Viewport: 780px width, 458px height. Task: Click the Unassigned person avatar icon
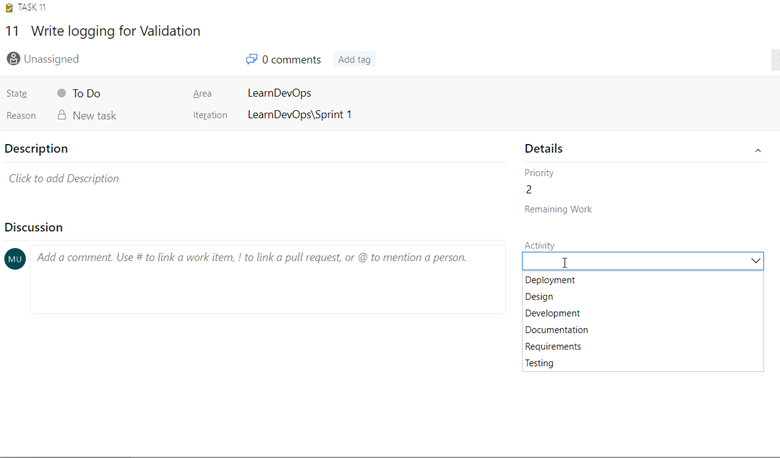[13, 59]
